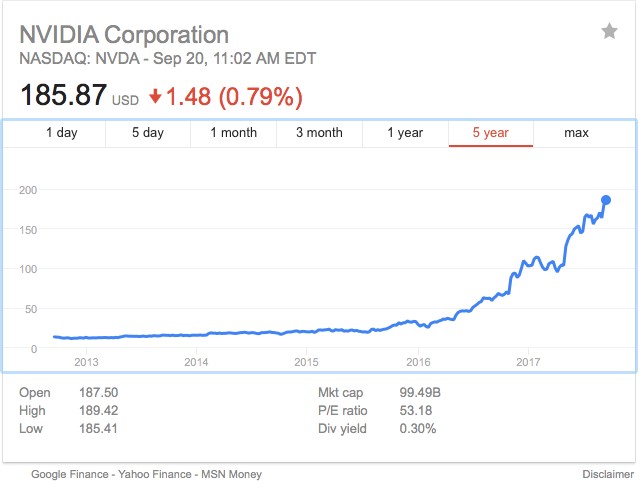The width and height of the screenshot is (641, 498).
Task: Click the 2013 label on the x-axis
Action: click(x=86, y=361)
